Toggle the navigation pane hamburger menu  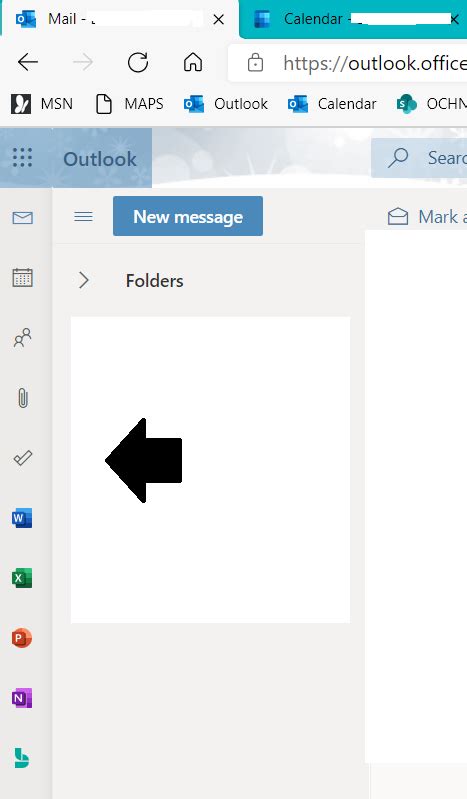pos(84,217)
